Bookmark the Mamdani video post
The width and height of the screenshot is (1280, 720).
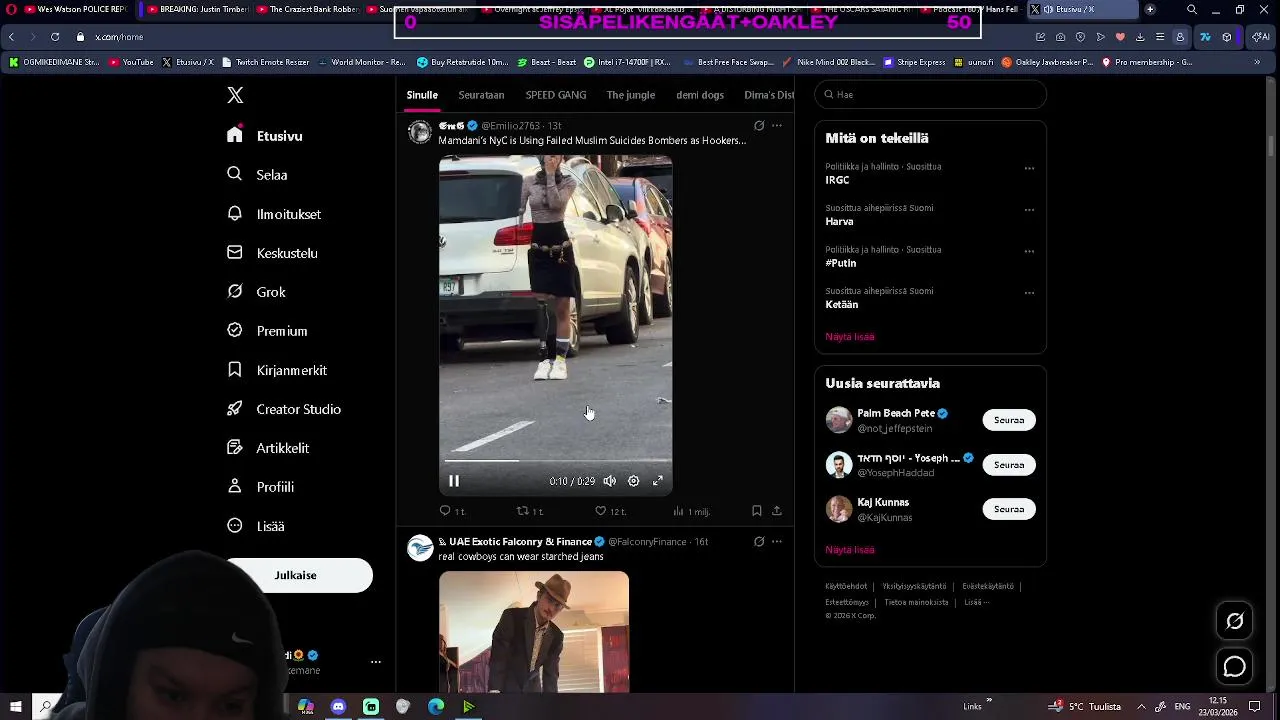click(756, 511)
